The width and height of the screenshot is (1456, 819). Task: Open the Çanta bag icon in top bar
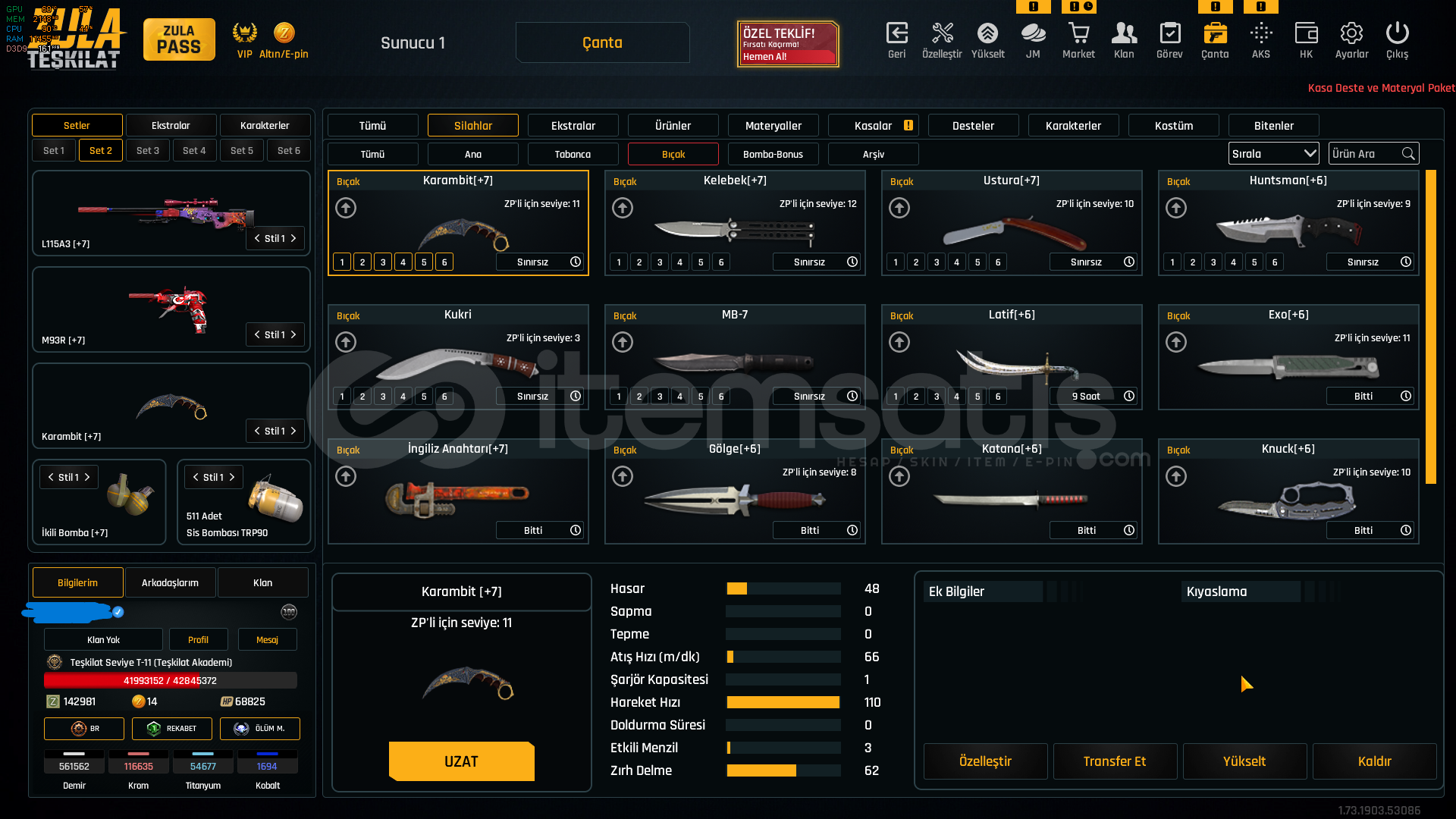1215,33
